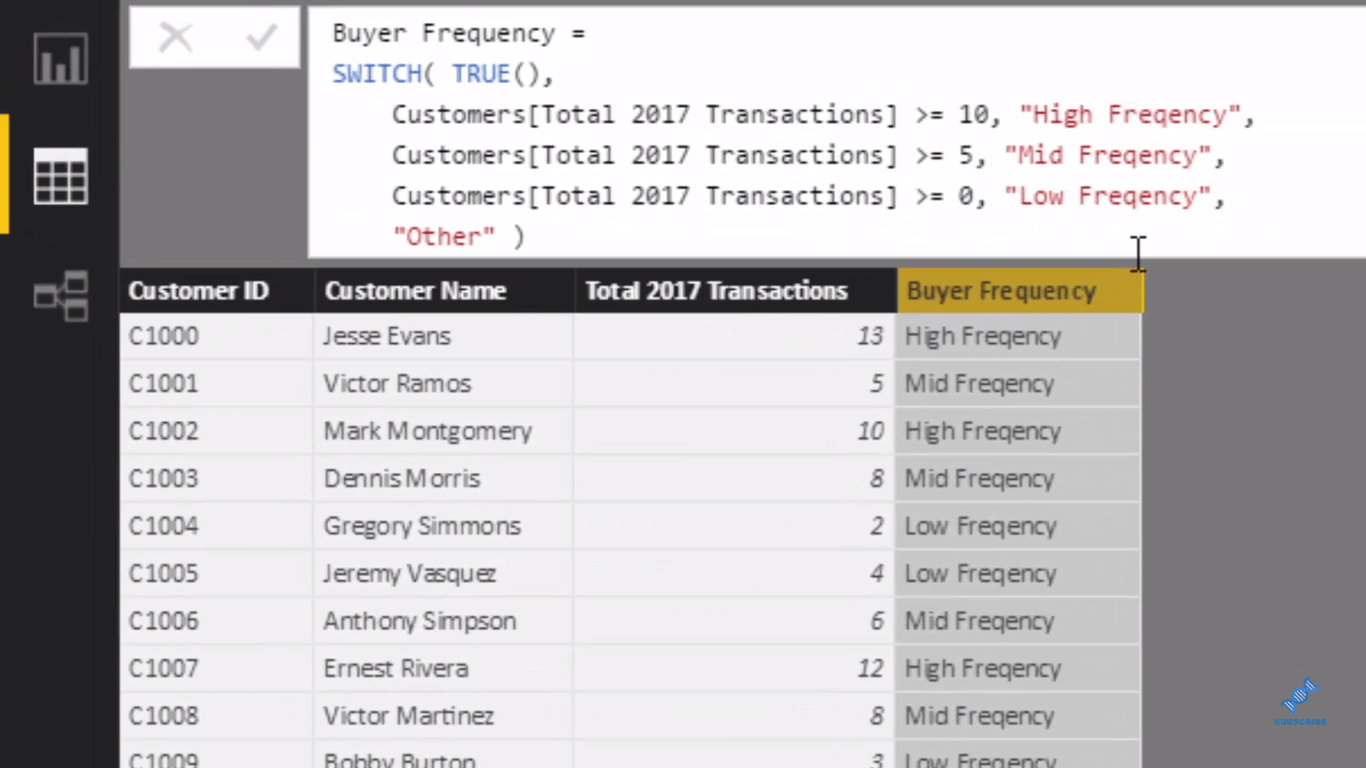This screenshot has height=768, width=1366.
Task: Cancel the formula with the X icon
Action: tap(175, 38)
